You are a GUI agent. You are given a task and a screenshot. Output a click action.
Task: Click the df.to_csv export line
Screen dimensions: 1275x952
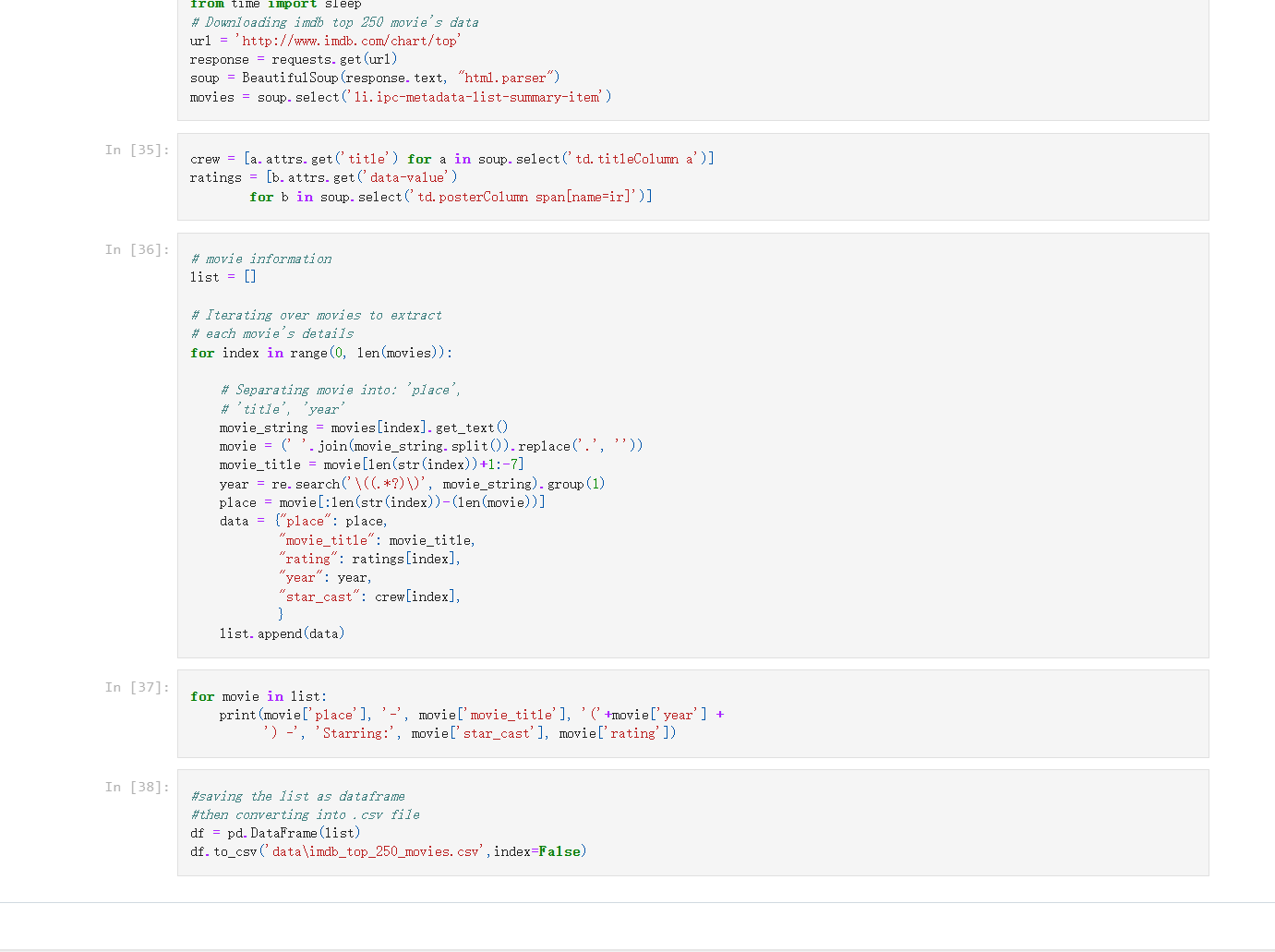coord(388,851)
